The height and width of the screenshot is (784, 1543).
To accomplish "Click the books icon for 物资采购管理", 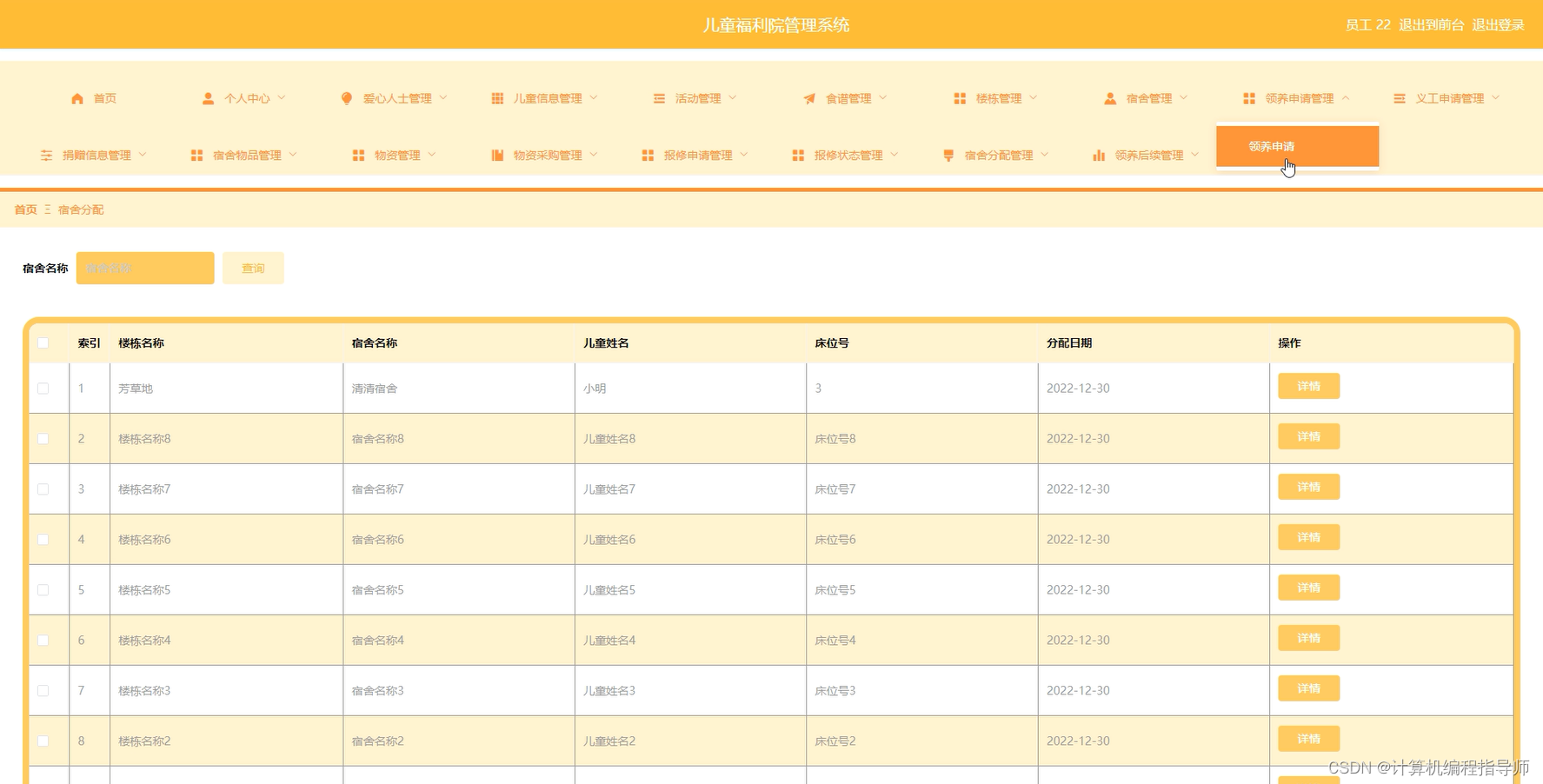I will (x=497, y=155).
